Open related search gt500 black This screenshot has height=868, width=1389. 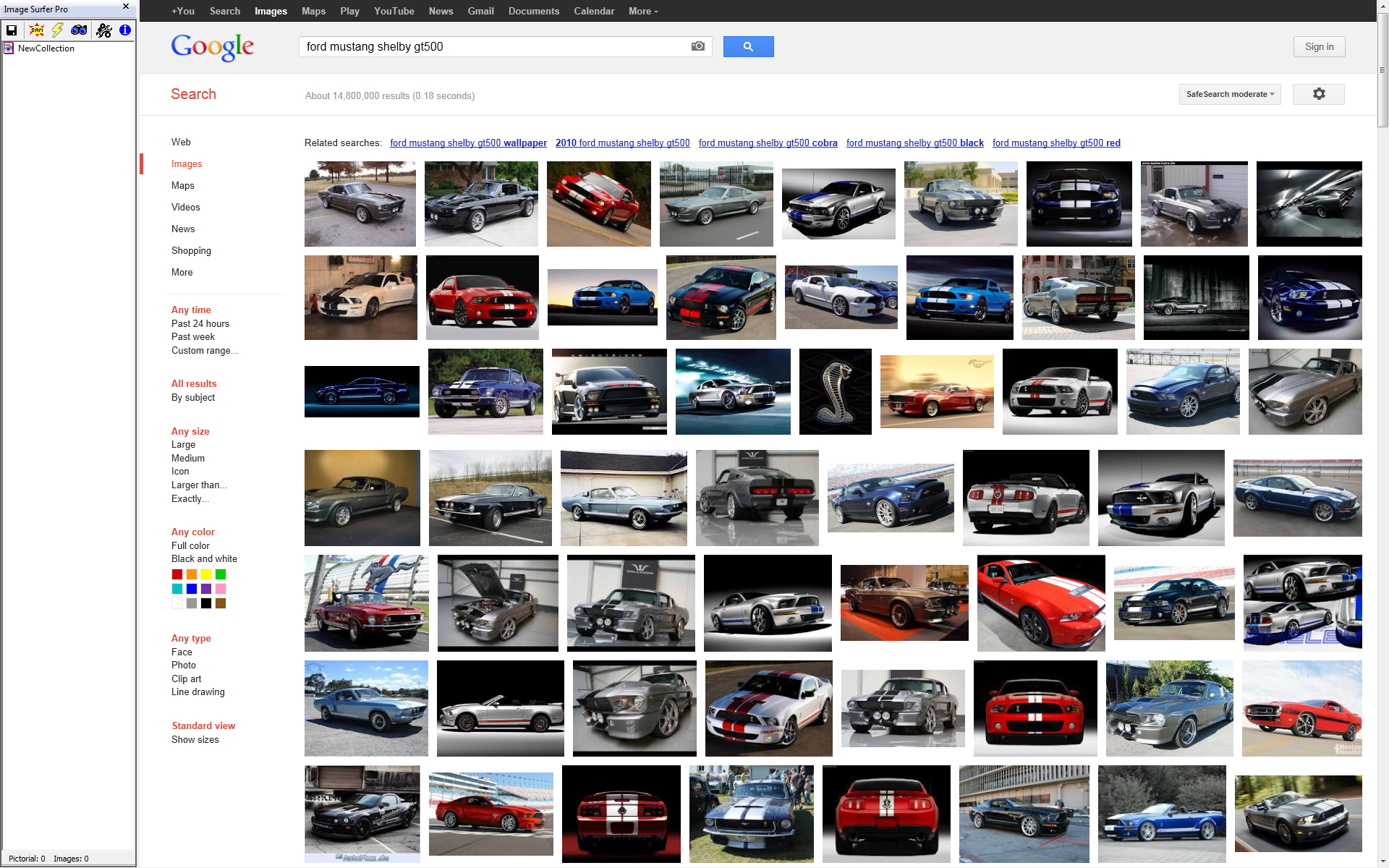(x=914, y=142)
